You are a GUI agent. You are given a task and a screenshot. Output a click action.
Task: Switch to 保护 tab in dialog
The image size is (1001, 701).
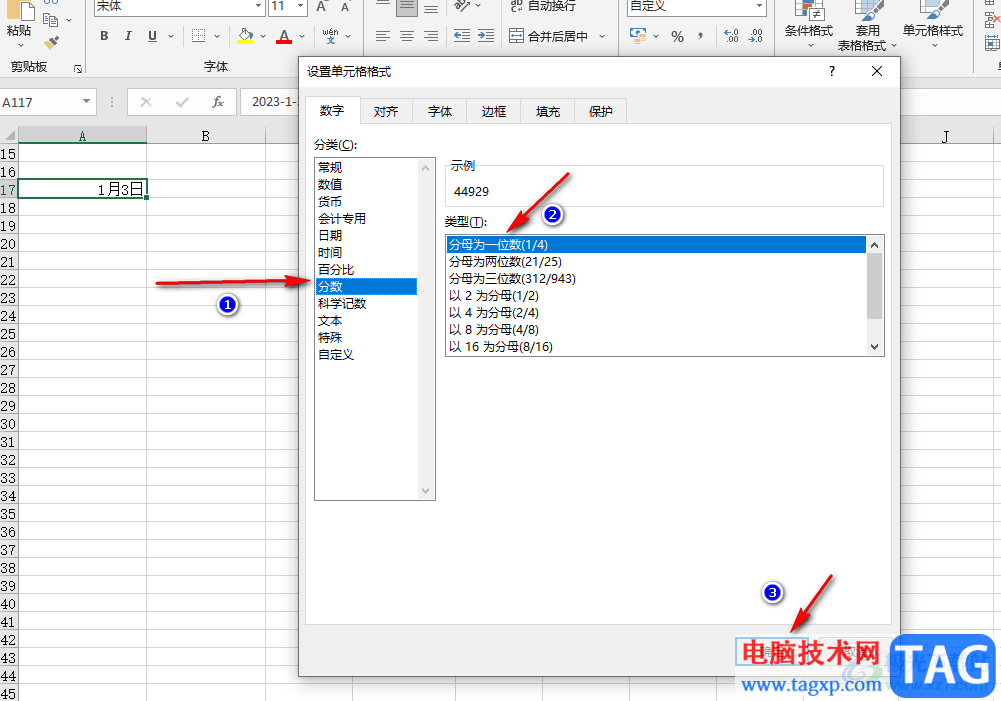coord(601,111)
